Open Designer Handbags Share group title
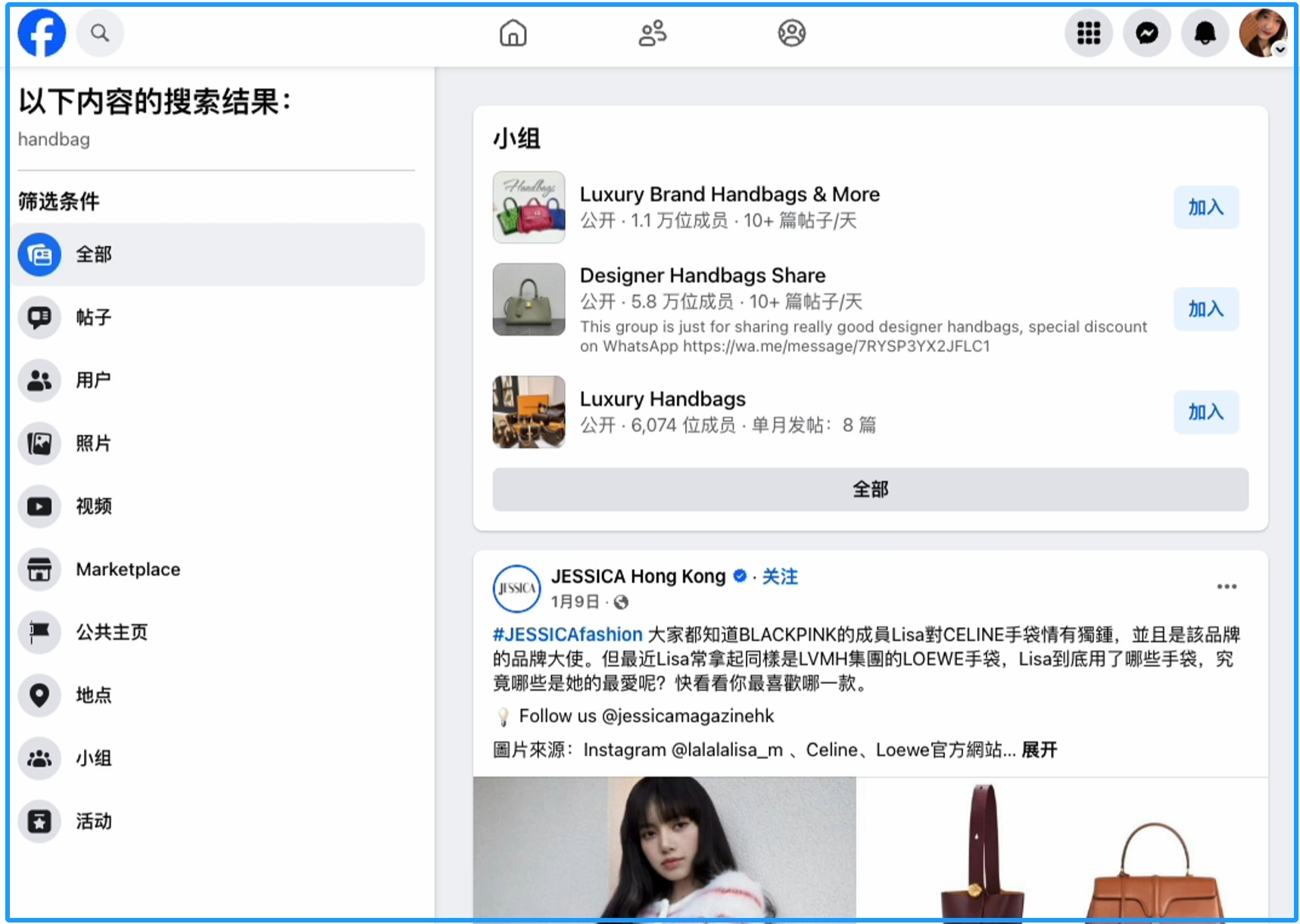The height and width of the screenshot is (924, 1300). [x=703, y=275]
